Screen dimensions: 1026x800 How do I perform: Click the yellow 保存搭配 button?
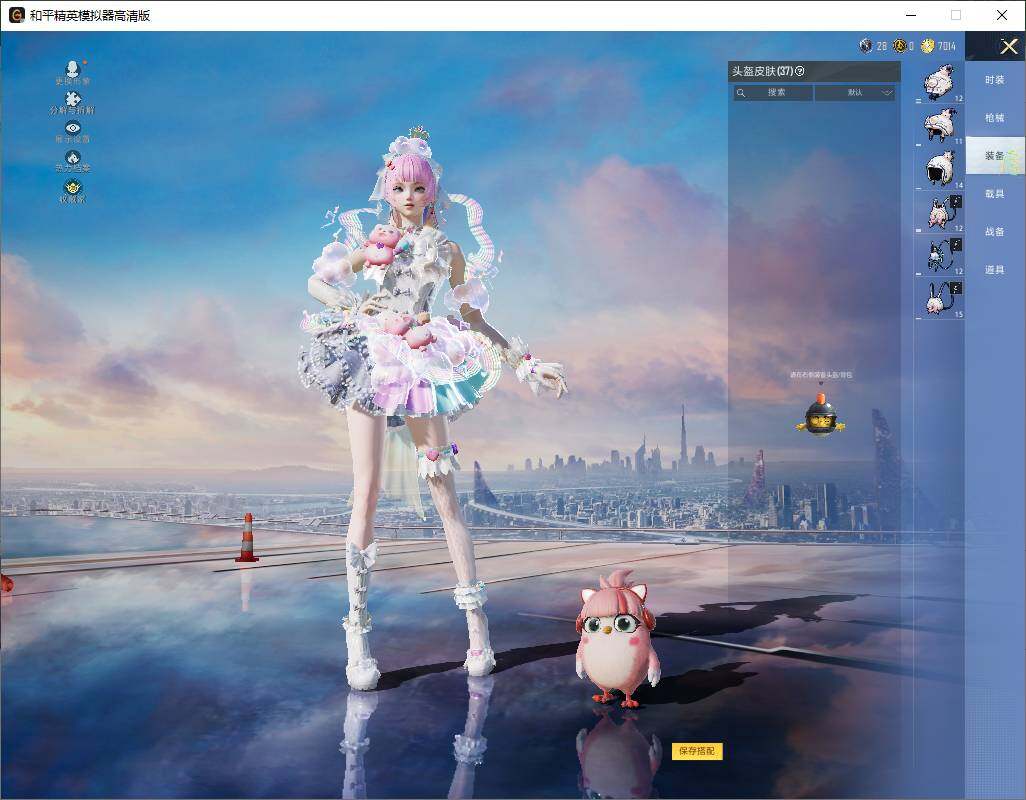[697, 751]
